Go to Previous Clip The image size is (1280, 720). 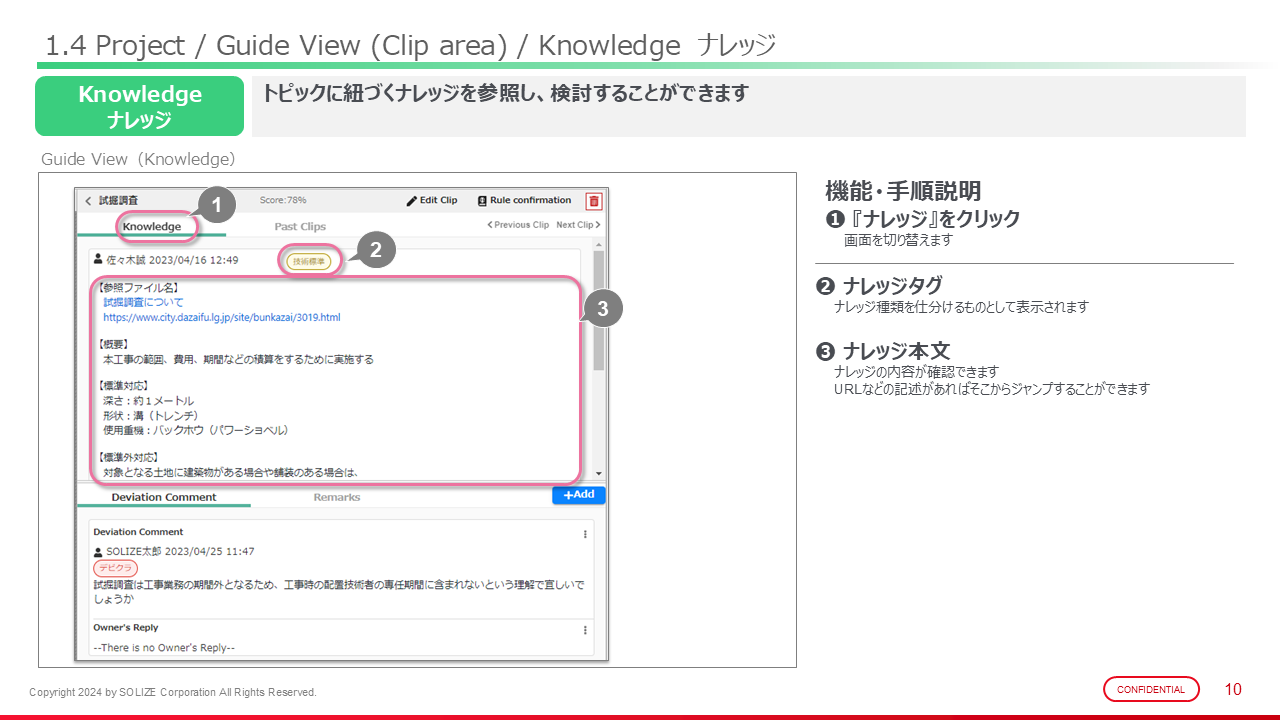point(518,225)
